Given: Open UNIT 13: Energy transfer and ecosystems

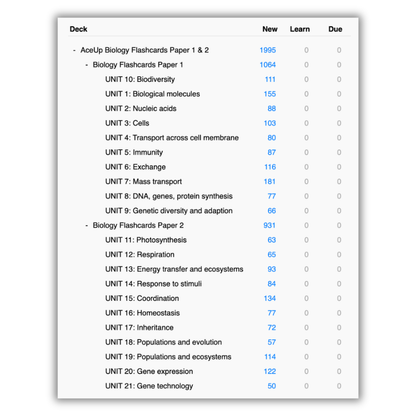Looking at the screenshot, I should coord(174,269).
